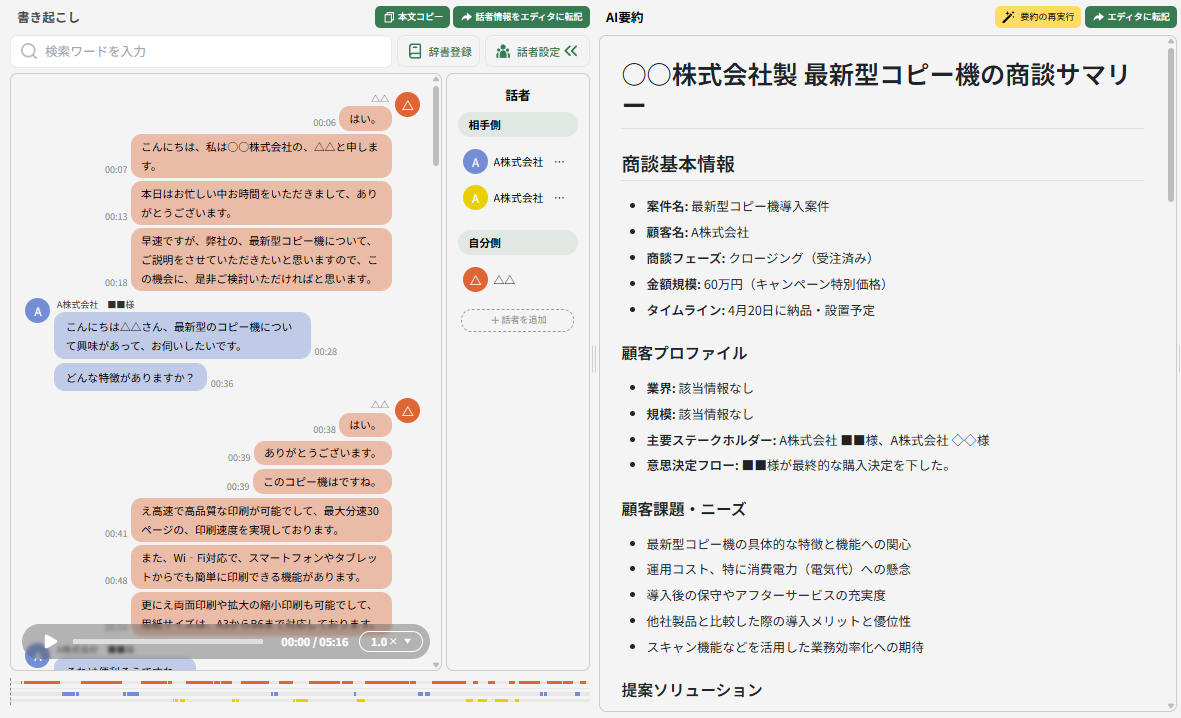Click the book icon on 辞書登録 button
The width and height of the screenshot is (1181, 718).
pos(415,50)
